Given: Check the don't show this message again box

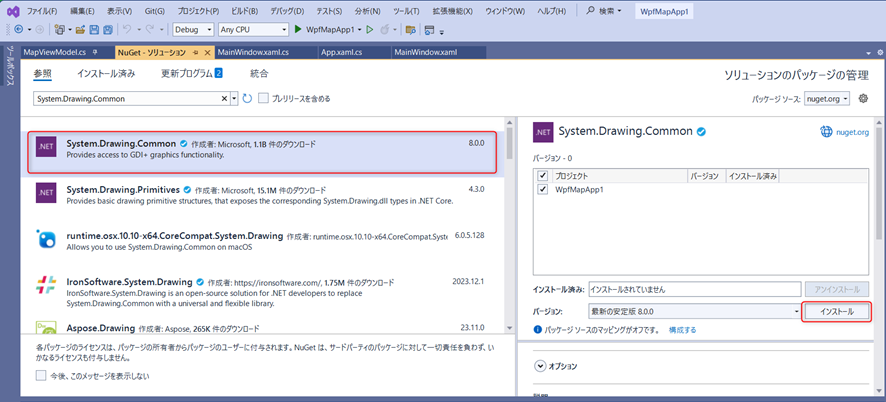Looking at the screenshot, I should coord(40,375).
